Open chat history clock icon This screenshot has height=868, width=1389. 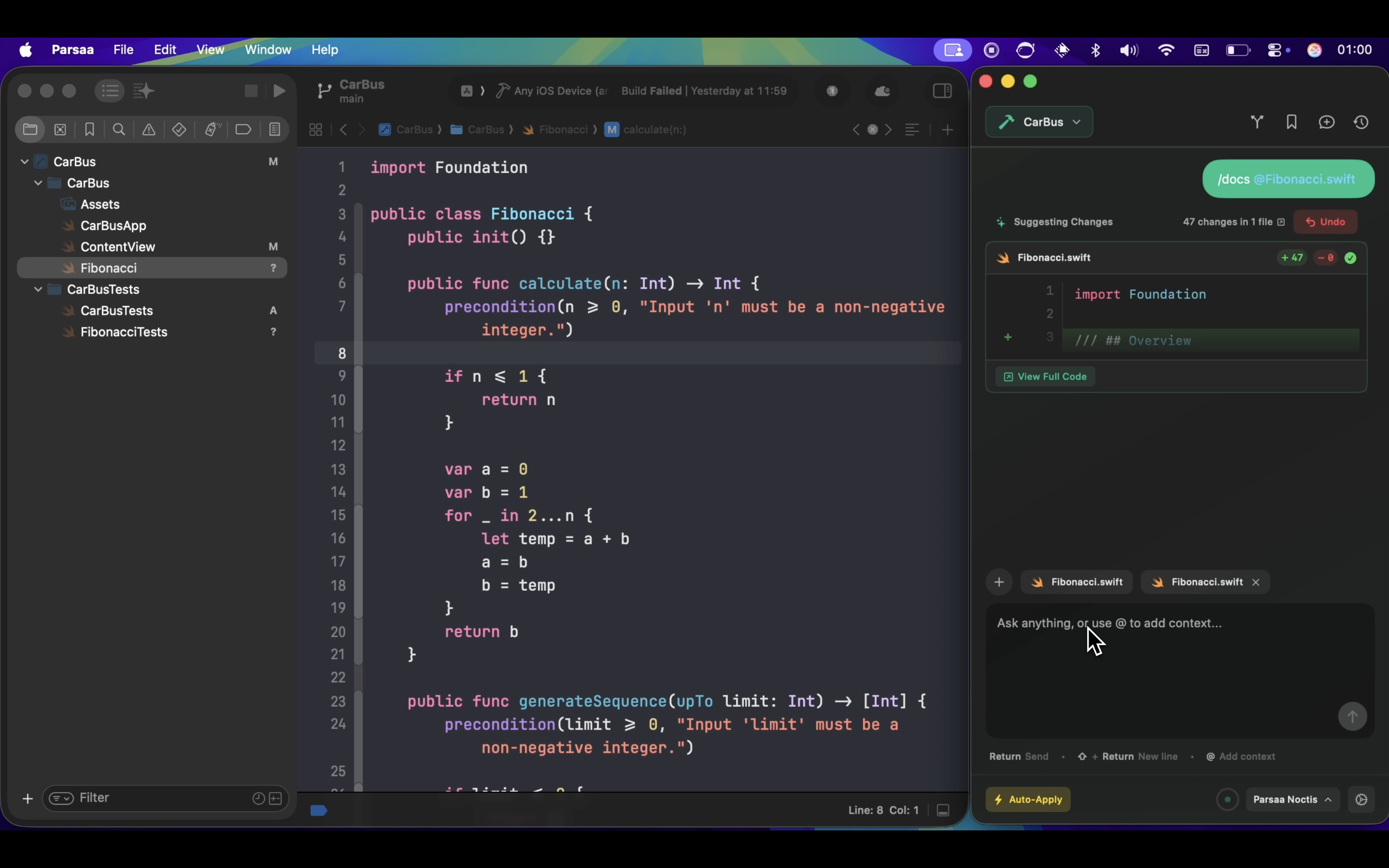[x=1362, y=122]
